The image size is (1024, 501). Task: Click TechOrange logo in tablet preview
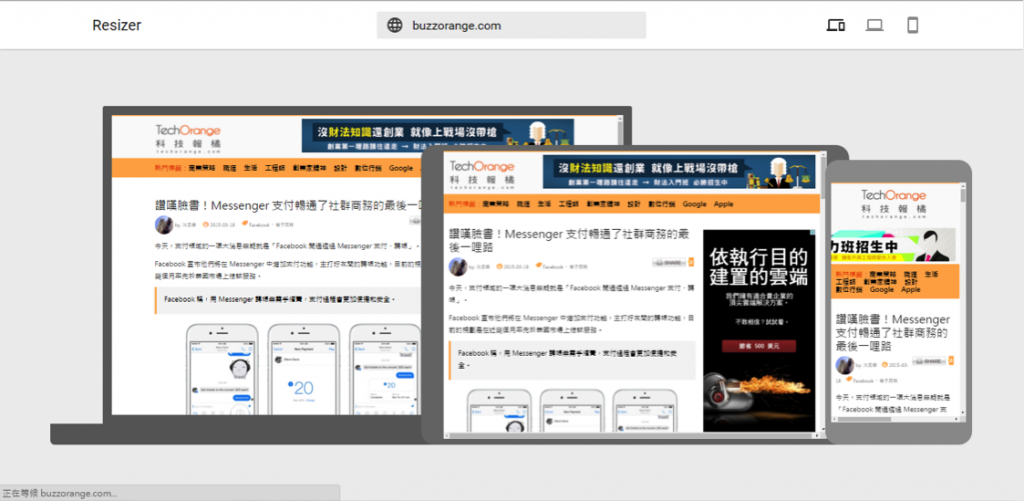coord(482,173)
